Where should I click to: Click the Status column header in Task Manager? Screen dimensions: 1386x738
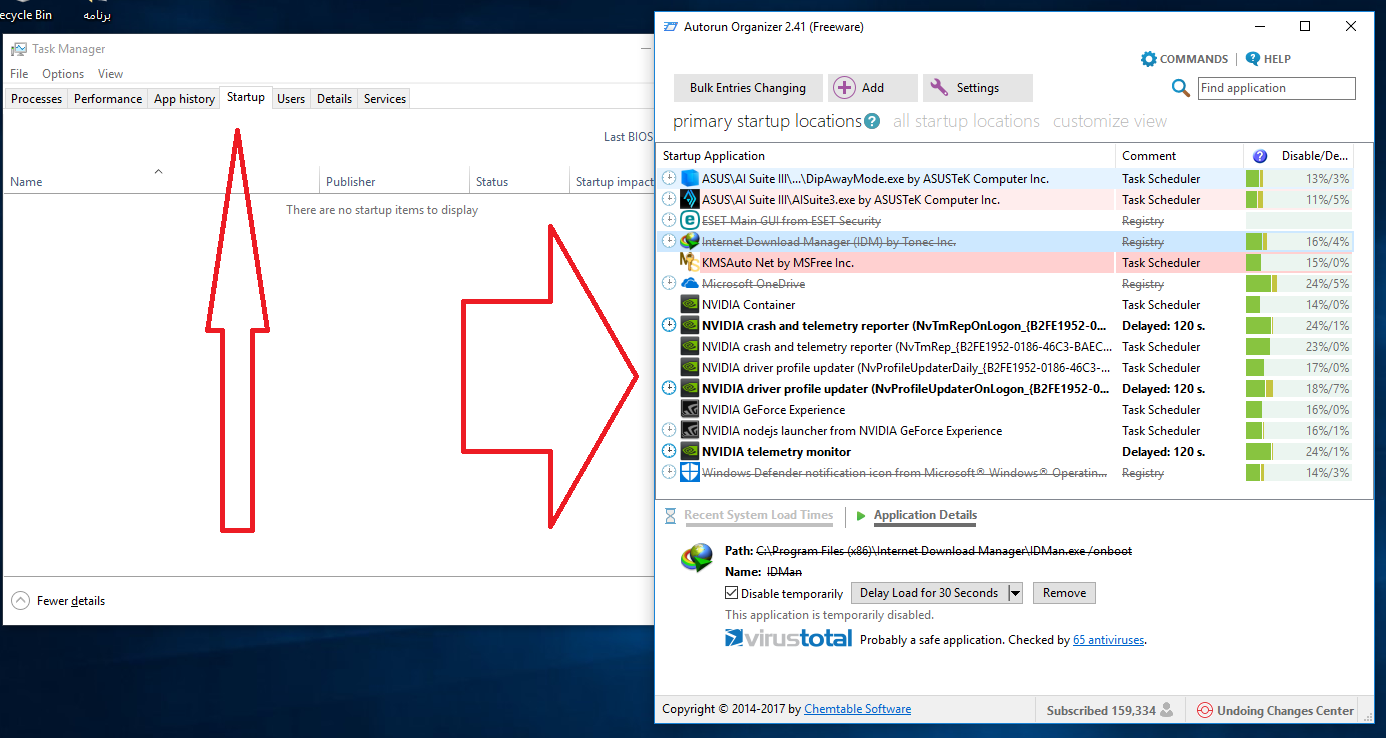click(519, 182)
